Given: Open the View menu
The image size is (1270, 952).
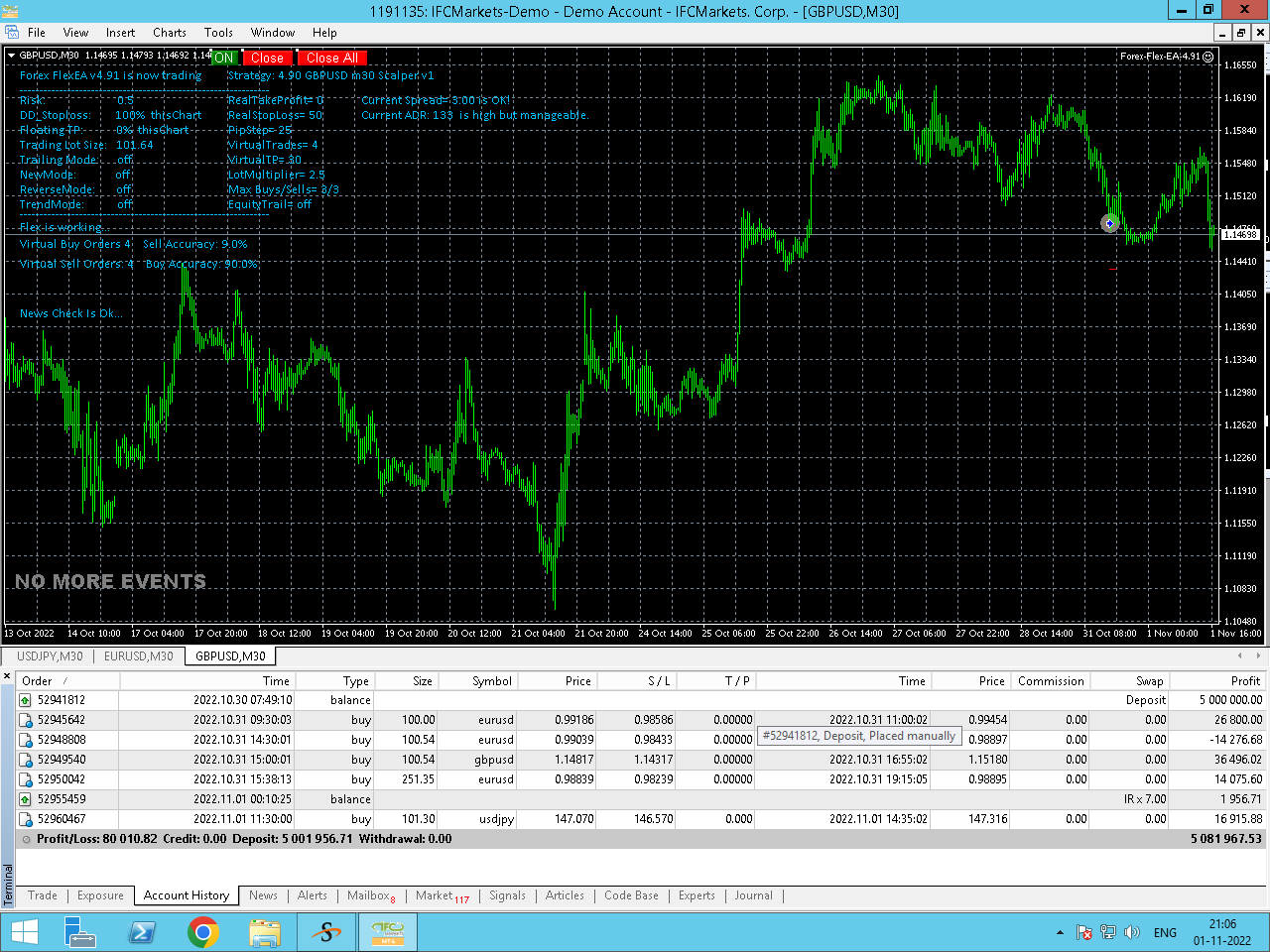Looking at the screenshot, I should pyautogui.click(x=75, y=33).
